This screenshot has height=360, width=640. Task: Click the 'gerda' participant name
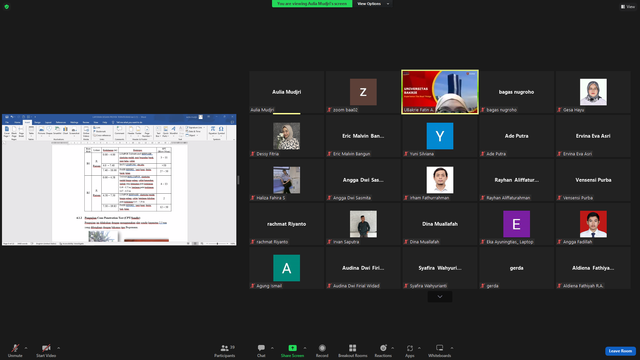coord(516,268)
